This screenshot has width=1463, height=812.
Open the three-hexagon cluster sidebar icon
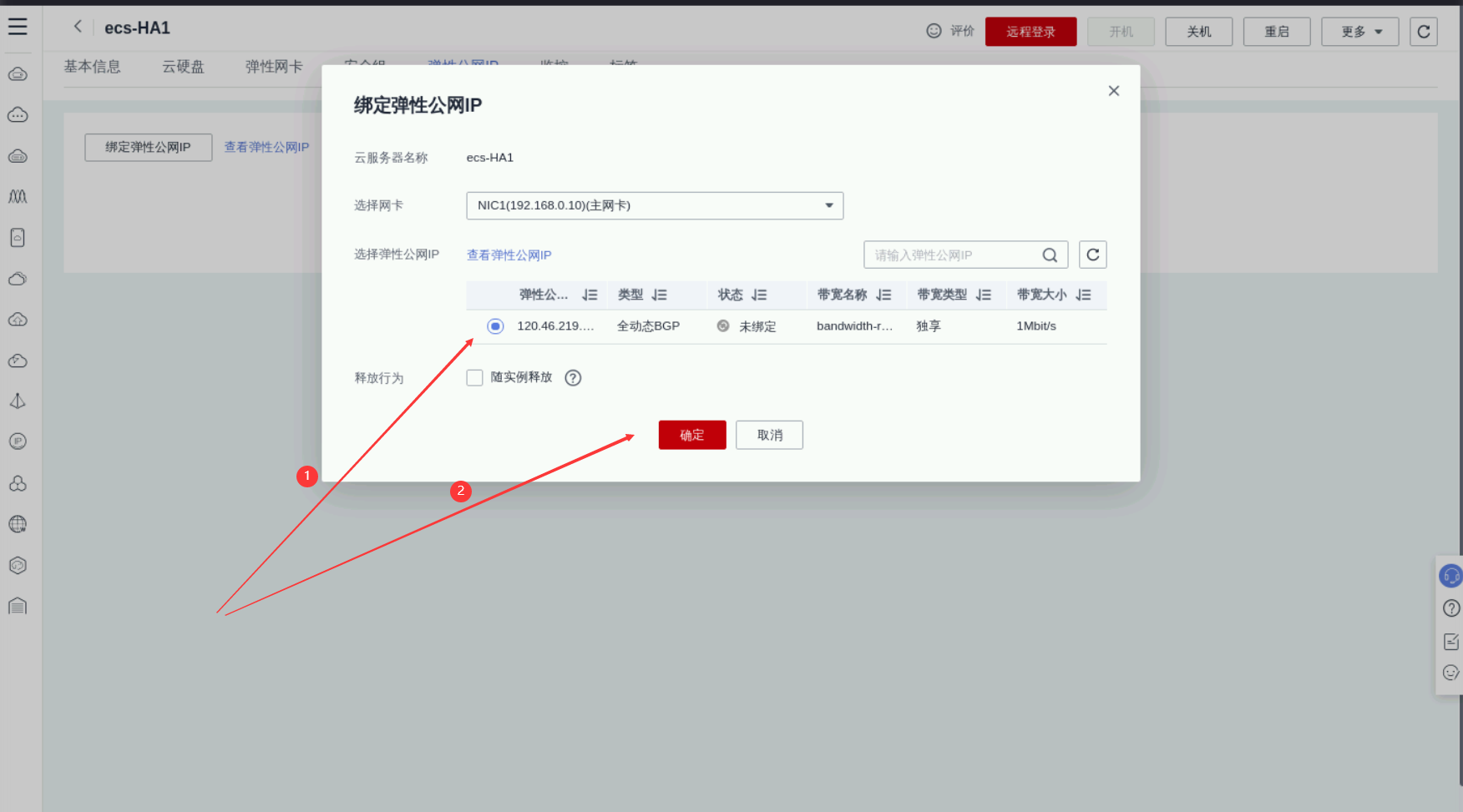pyautogui.click(x=18, y=483)
